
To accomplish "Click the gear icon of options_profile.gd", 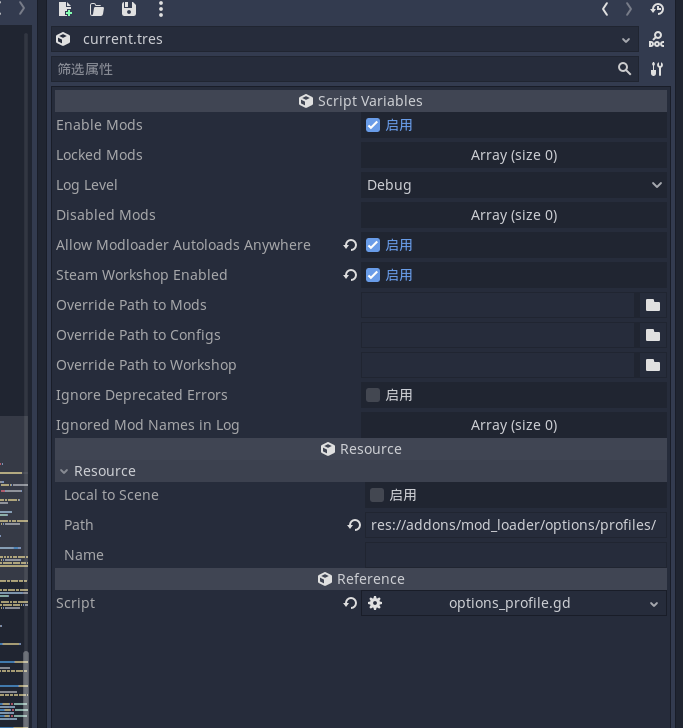I will [x=375, y=603].
